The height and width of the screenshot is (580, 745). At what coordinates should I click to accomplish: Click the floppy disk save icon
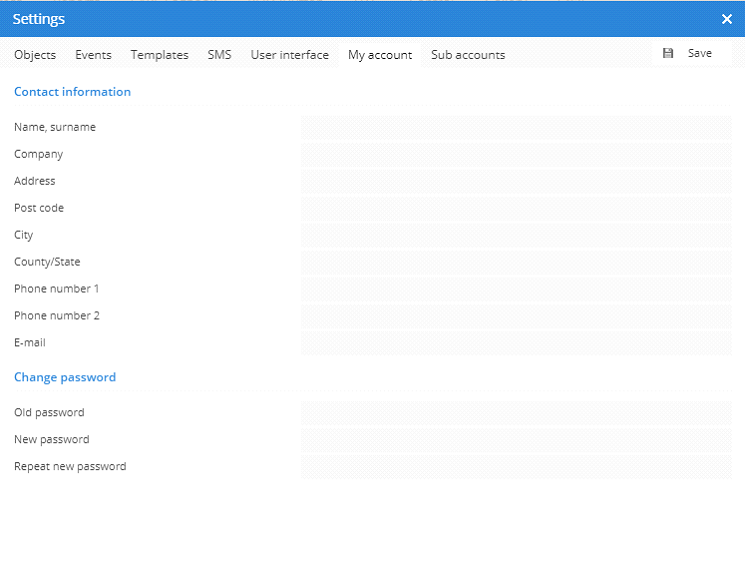point(668,54)
